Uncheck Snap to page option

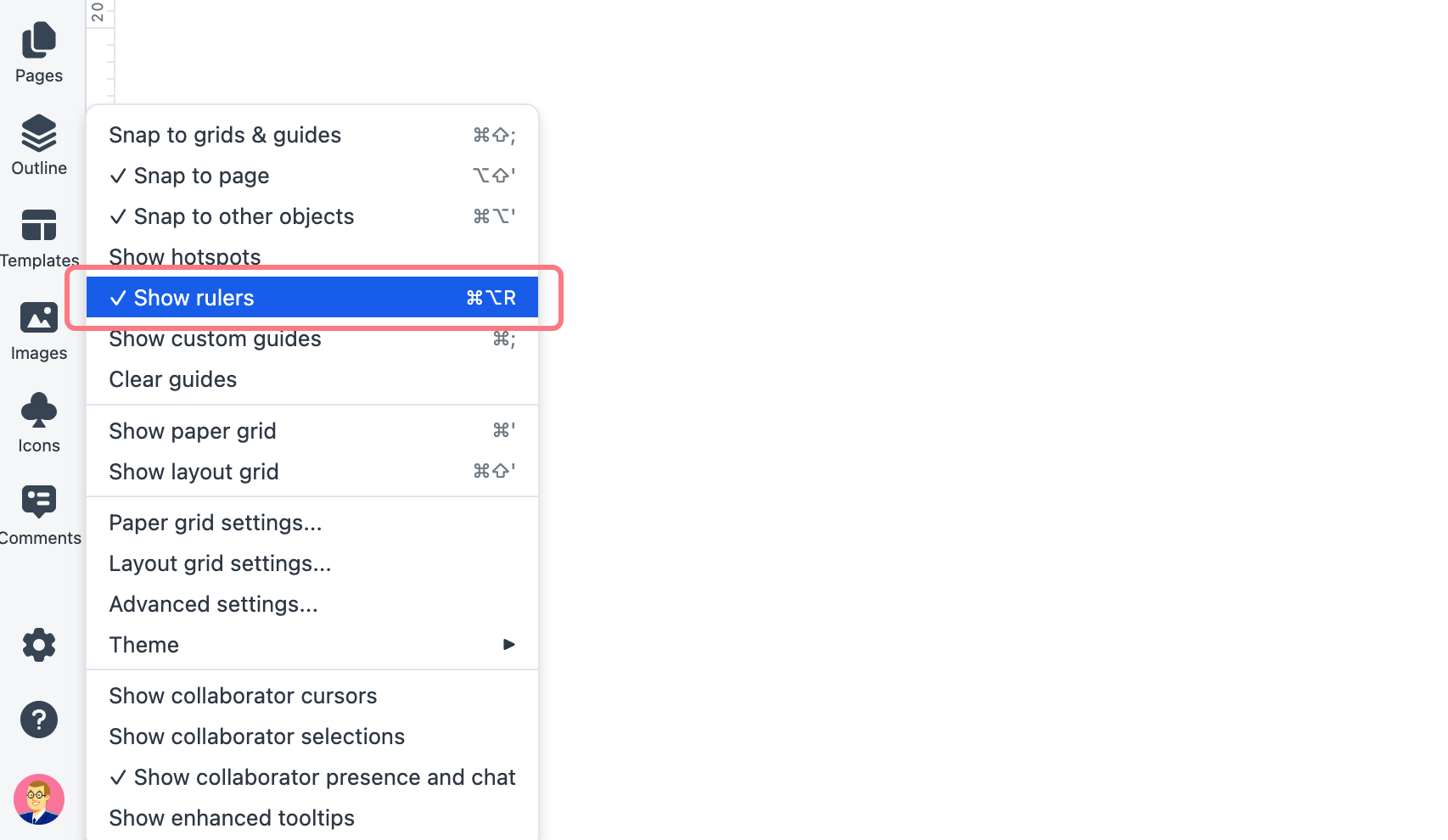coord(312,176)
